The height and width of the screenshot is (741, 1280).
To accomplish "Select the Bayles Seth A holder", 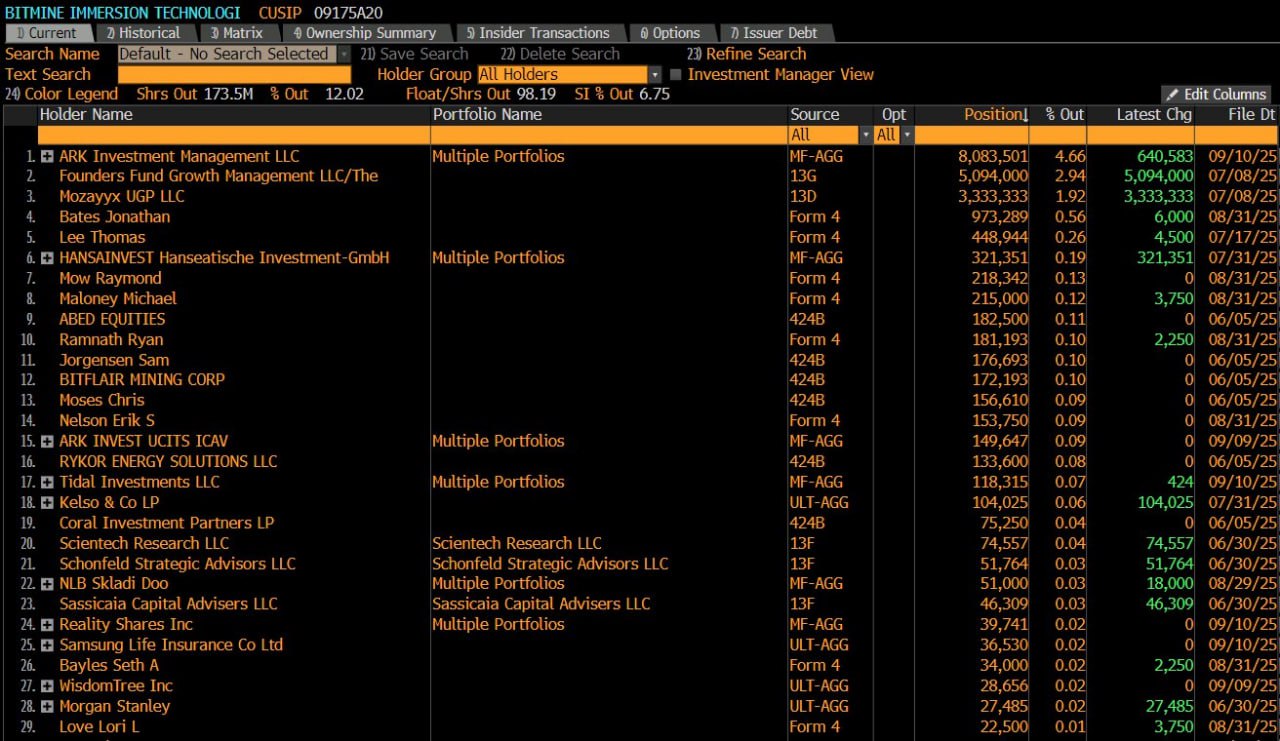I will pos(109,665).
